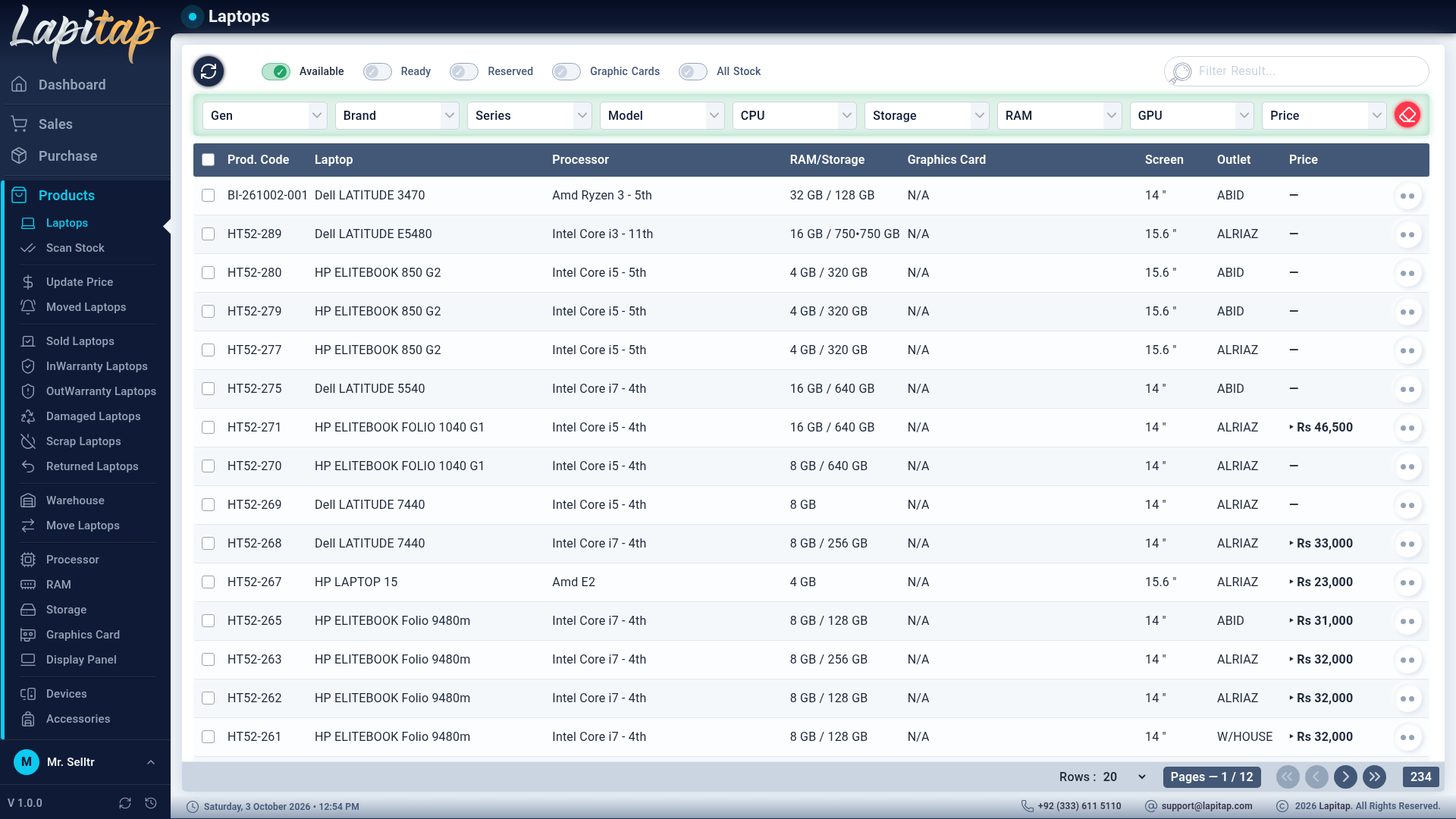
Task: Click the red clear filters eraser icon
Action: point(1407,115)
